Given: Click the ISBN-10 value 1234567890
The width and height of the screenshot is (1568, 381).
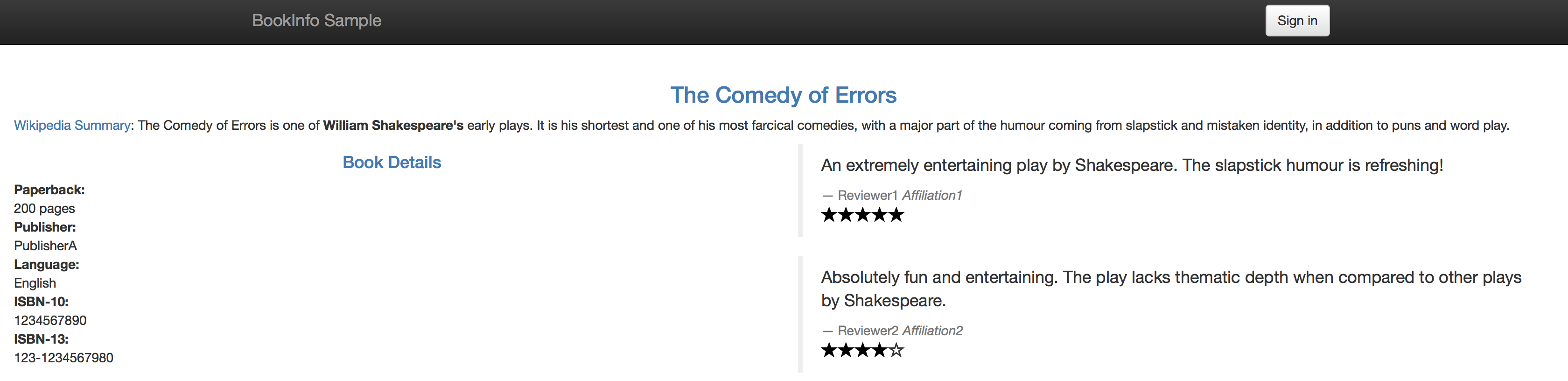Looking at the screenshot, I should click(x=50, y=320).
